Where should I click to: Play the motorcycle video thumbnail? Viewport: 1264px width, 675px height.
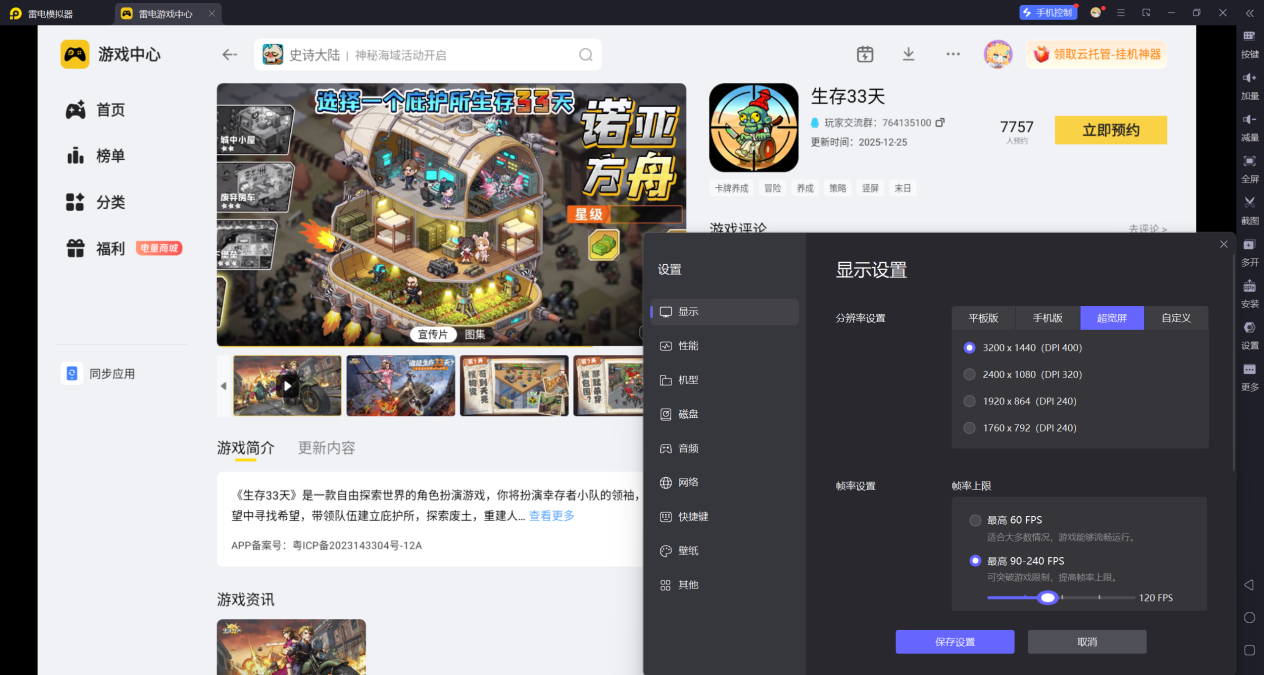click(287, 385)
